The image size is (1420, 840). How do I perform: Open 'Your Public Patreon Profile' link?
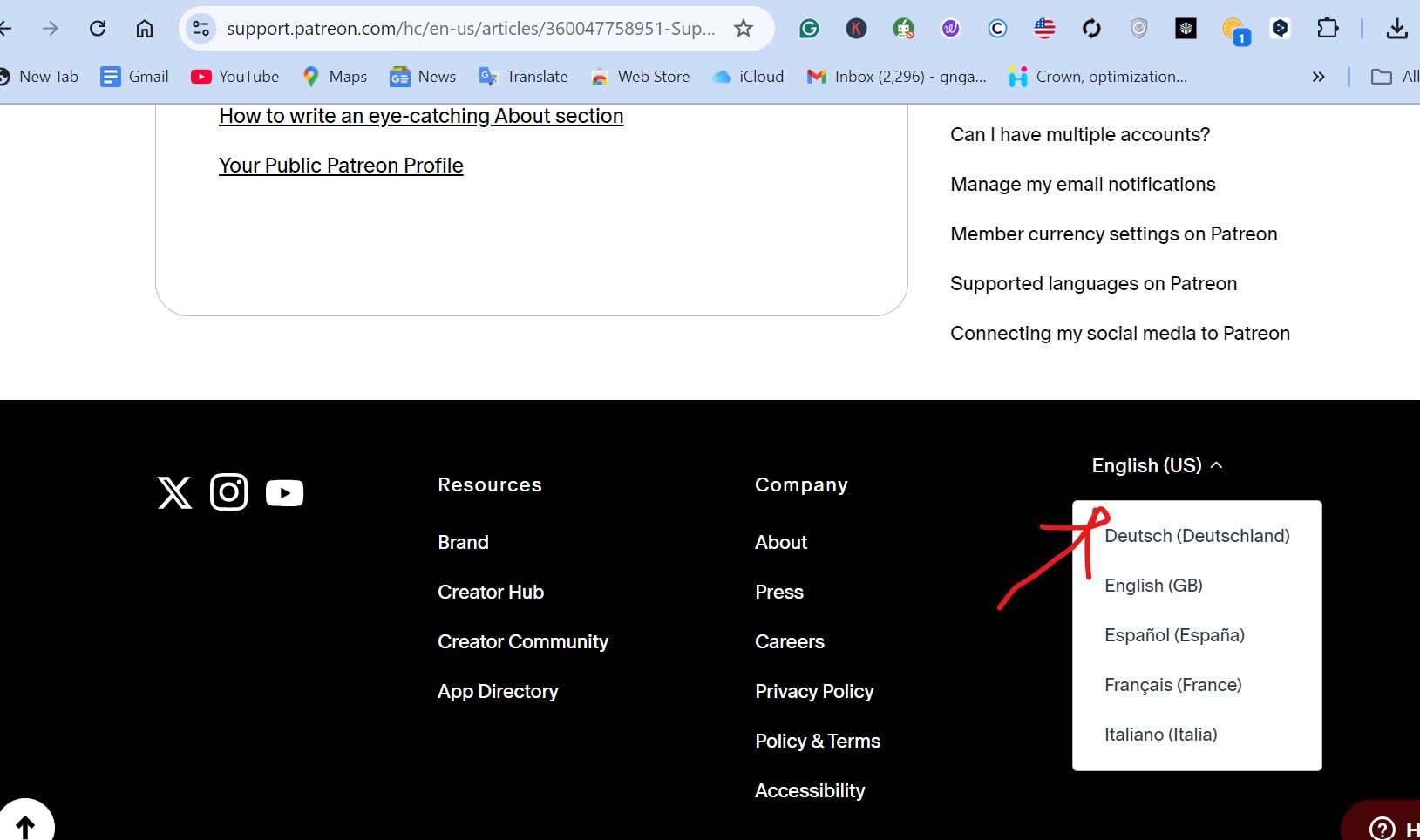point(341,166)
